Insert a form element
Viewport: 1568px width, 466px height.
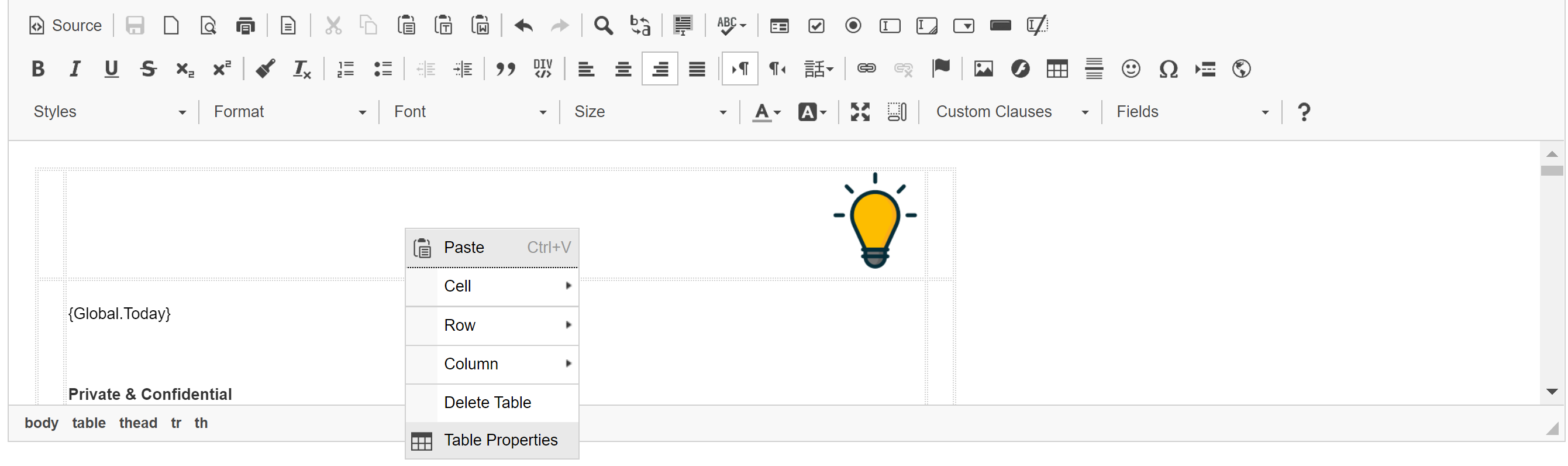point(779,26)
